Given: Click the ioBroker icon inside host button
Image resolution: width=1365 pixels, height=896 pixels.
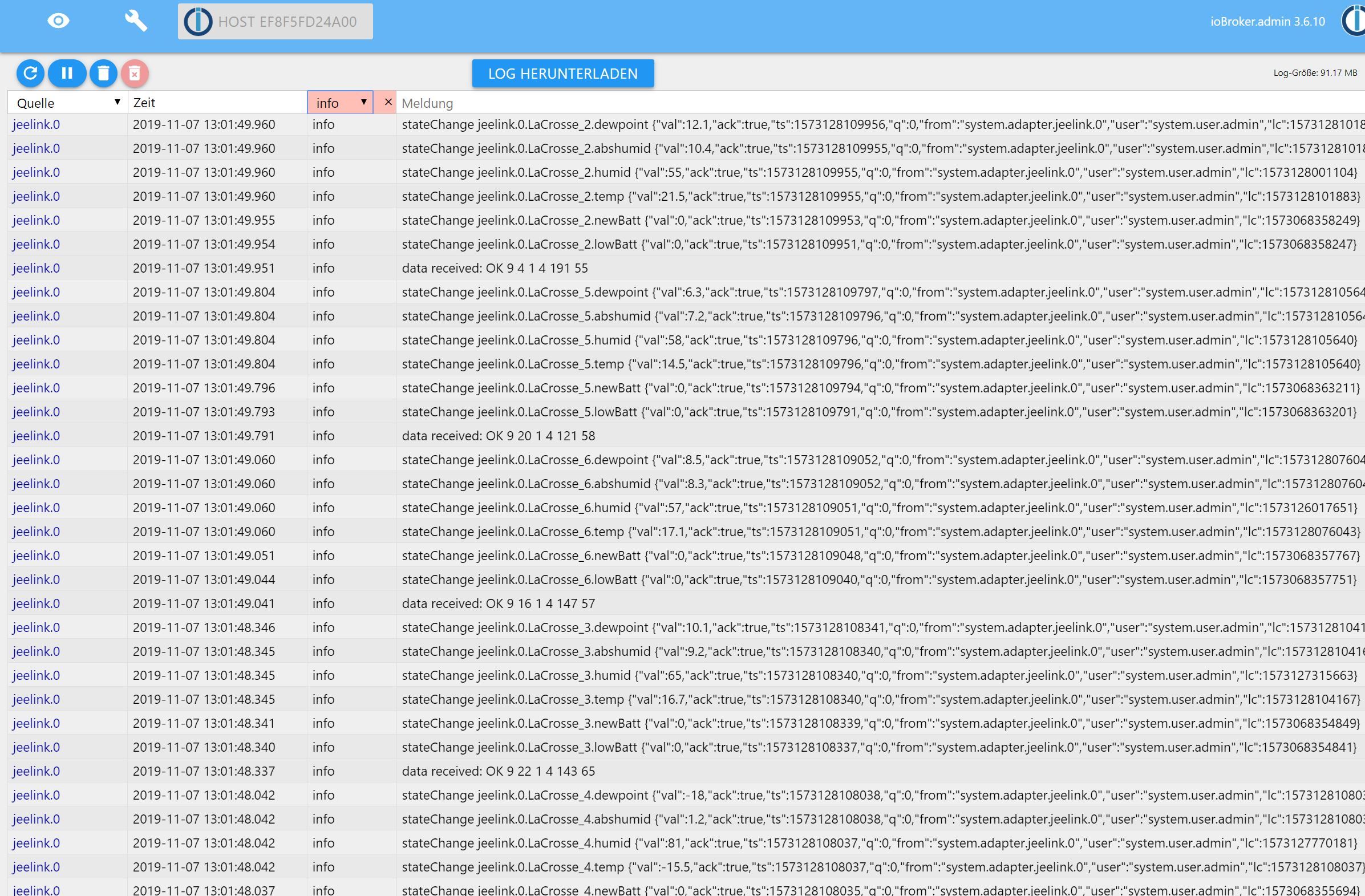Looking at the screenshot, I should coord(198,22).
